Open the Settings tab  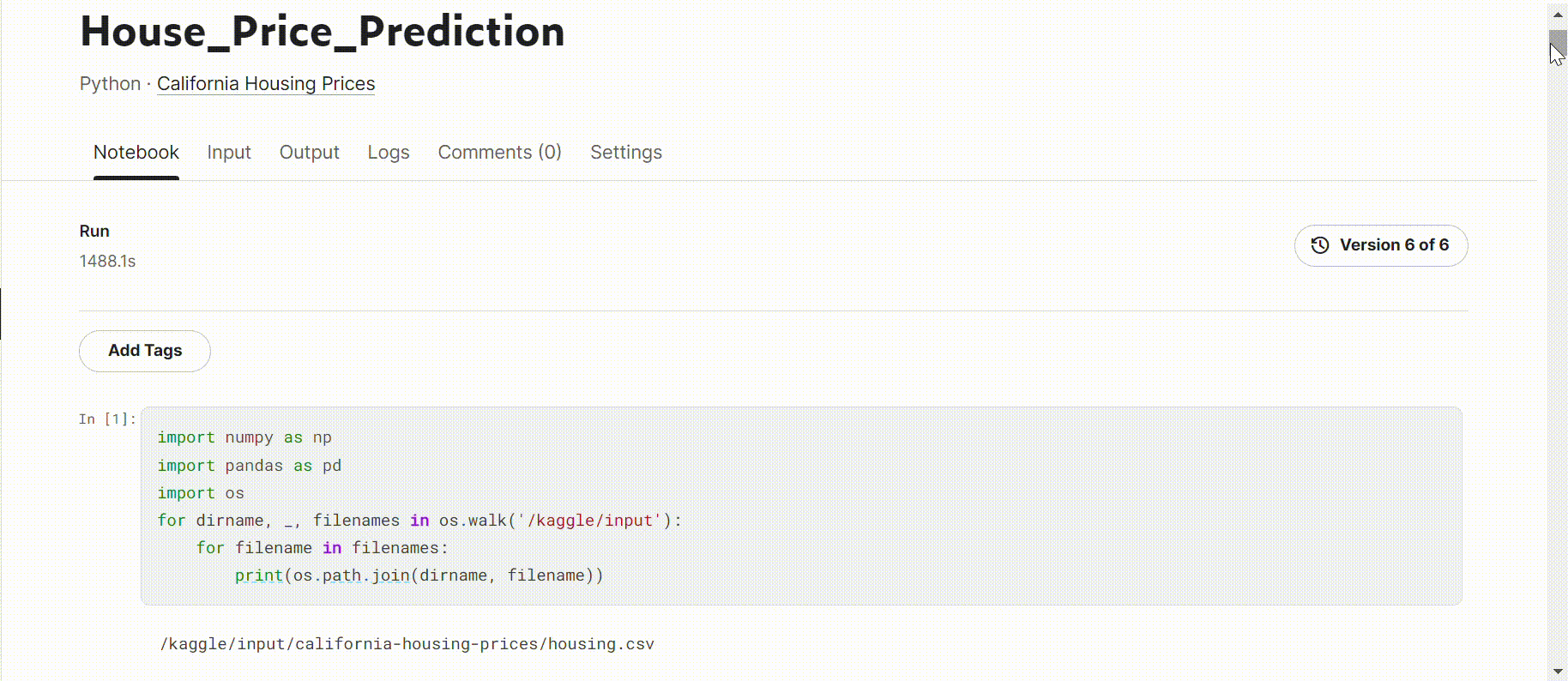626,153
